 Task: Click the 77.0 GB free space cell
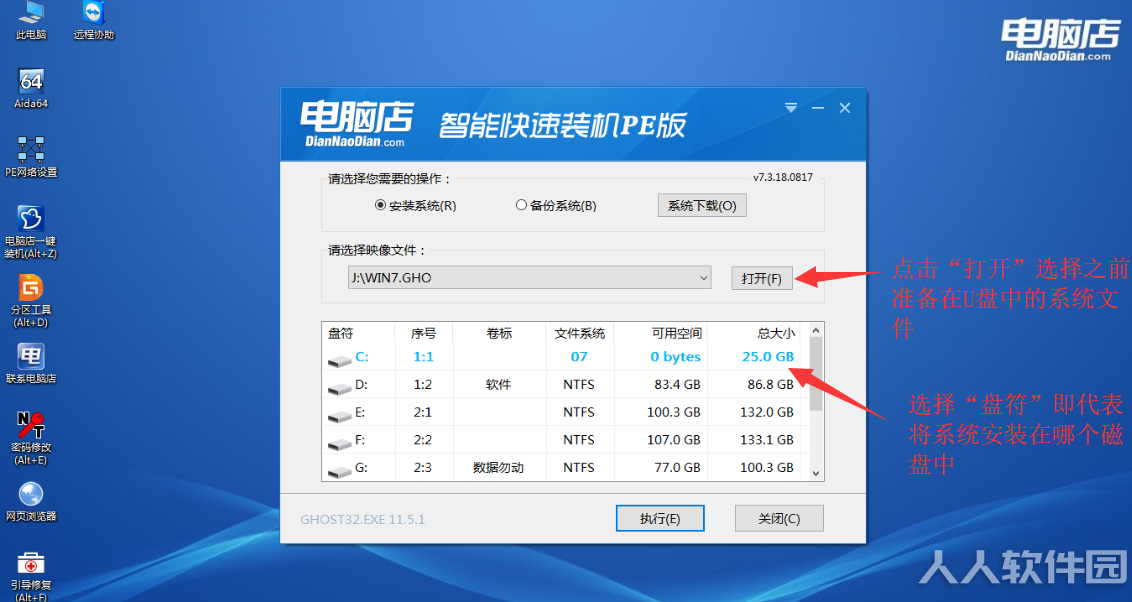[x=677, y=468]
